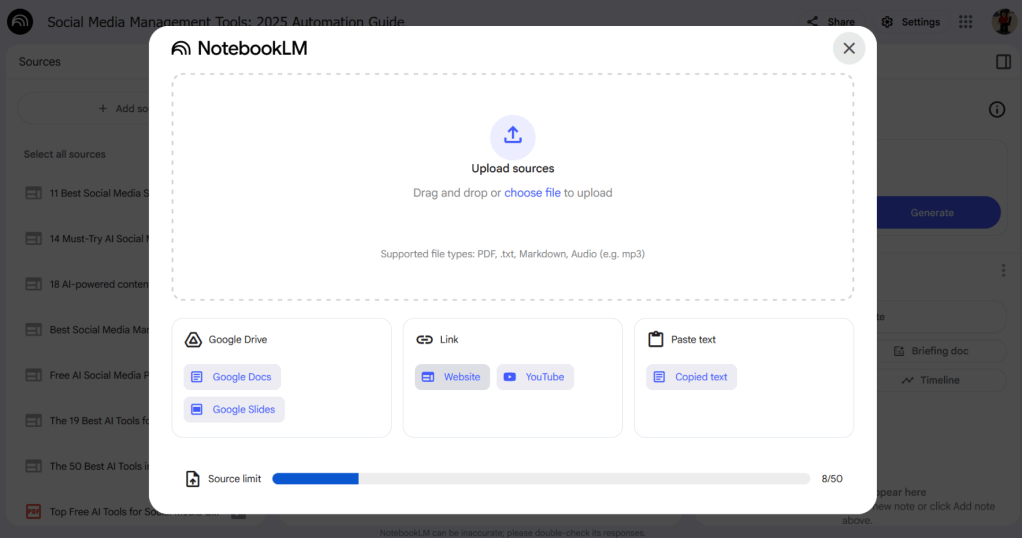
Task: Click the Source limit progress bar
Action: [x=541, y=479]
